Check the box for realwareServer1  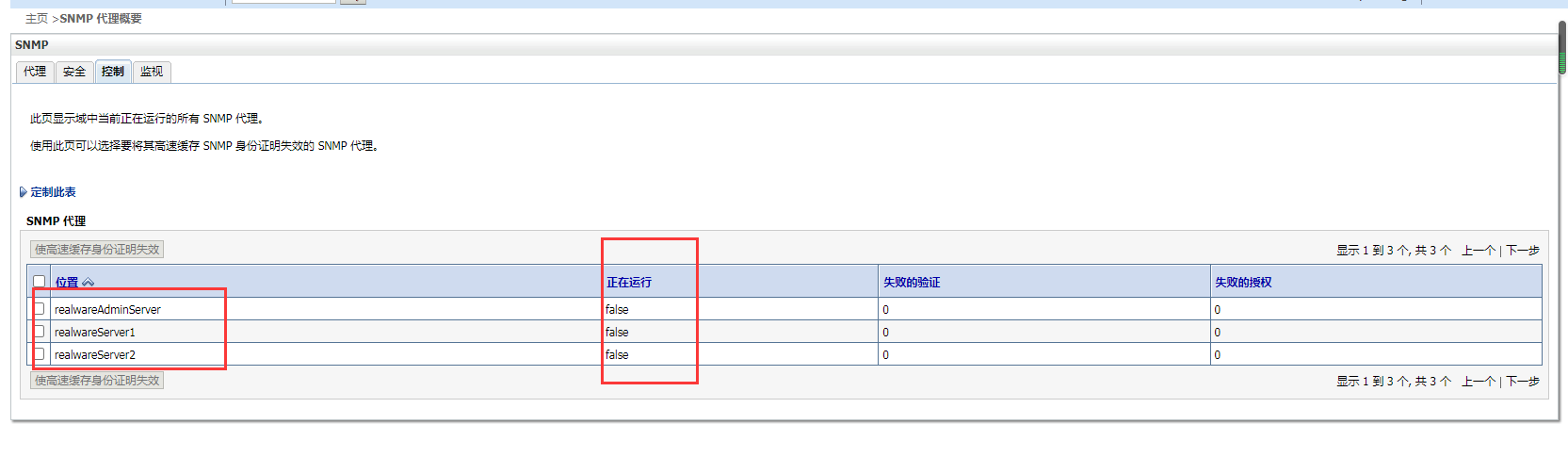39,332
